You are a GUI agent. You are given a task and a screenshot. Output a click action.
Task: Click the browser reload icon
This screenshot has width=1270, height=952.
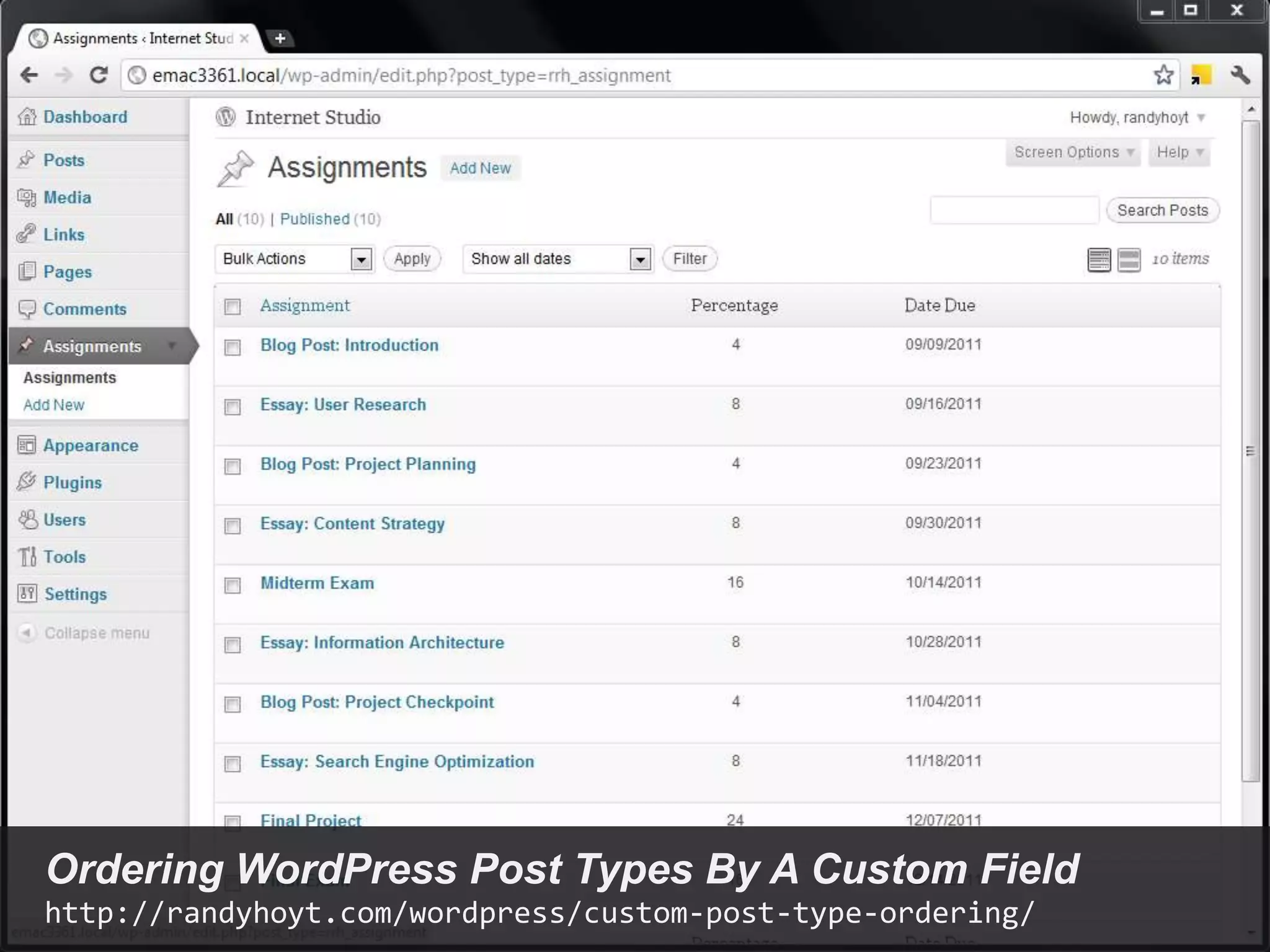coord(99,75)
